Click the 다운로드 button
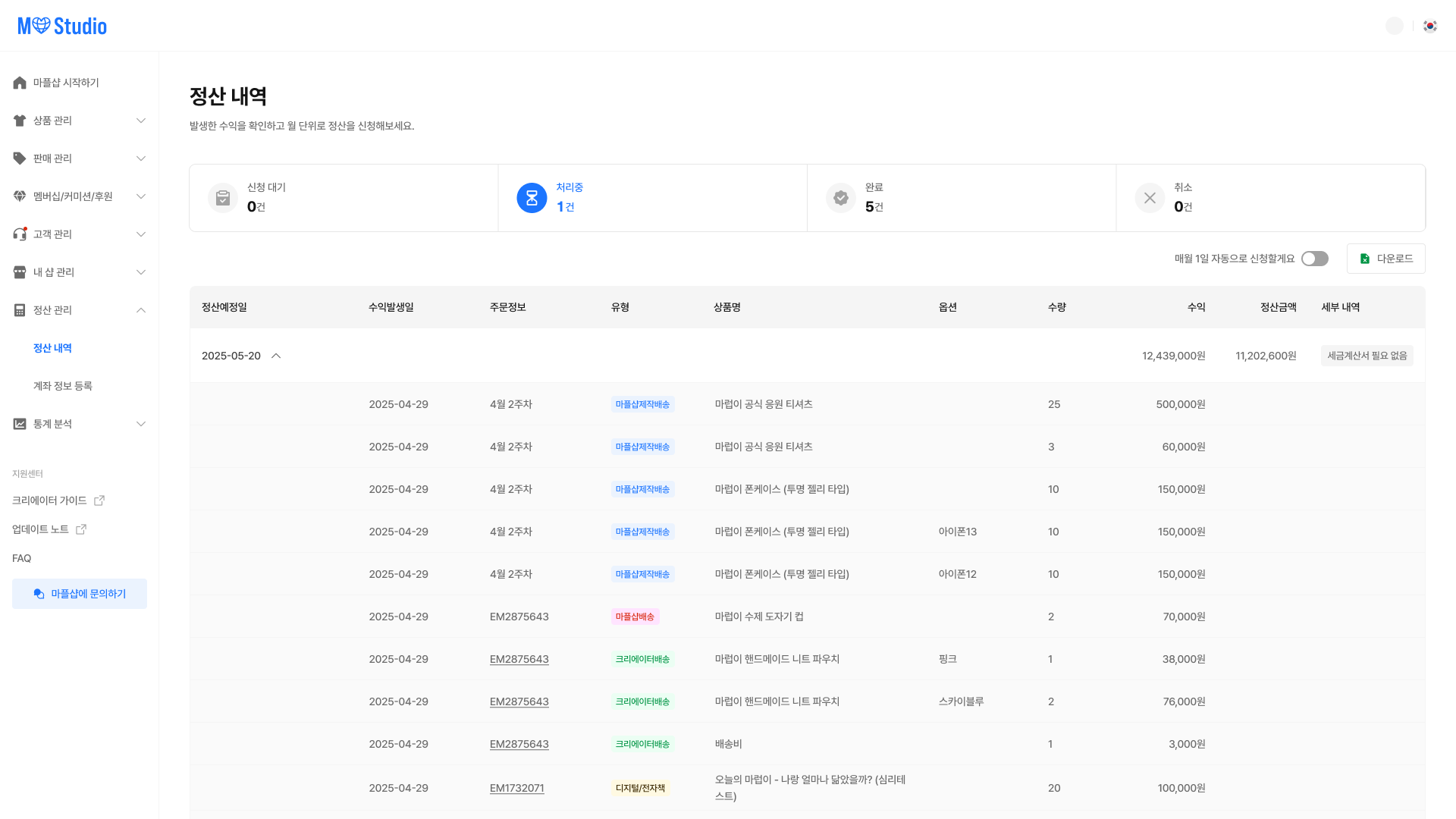This screenshot has width=1456, height=819. point(1385,259)
